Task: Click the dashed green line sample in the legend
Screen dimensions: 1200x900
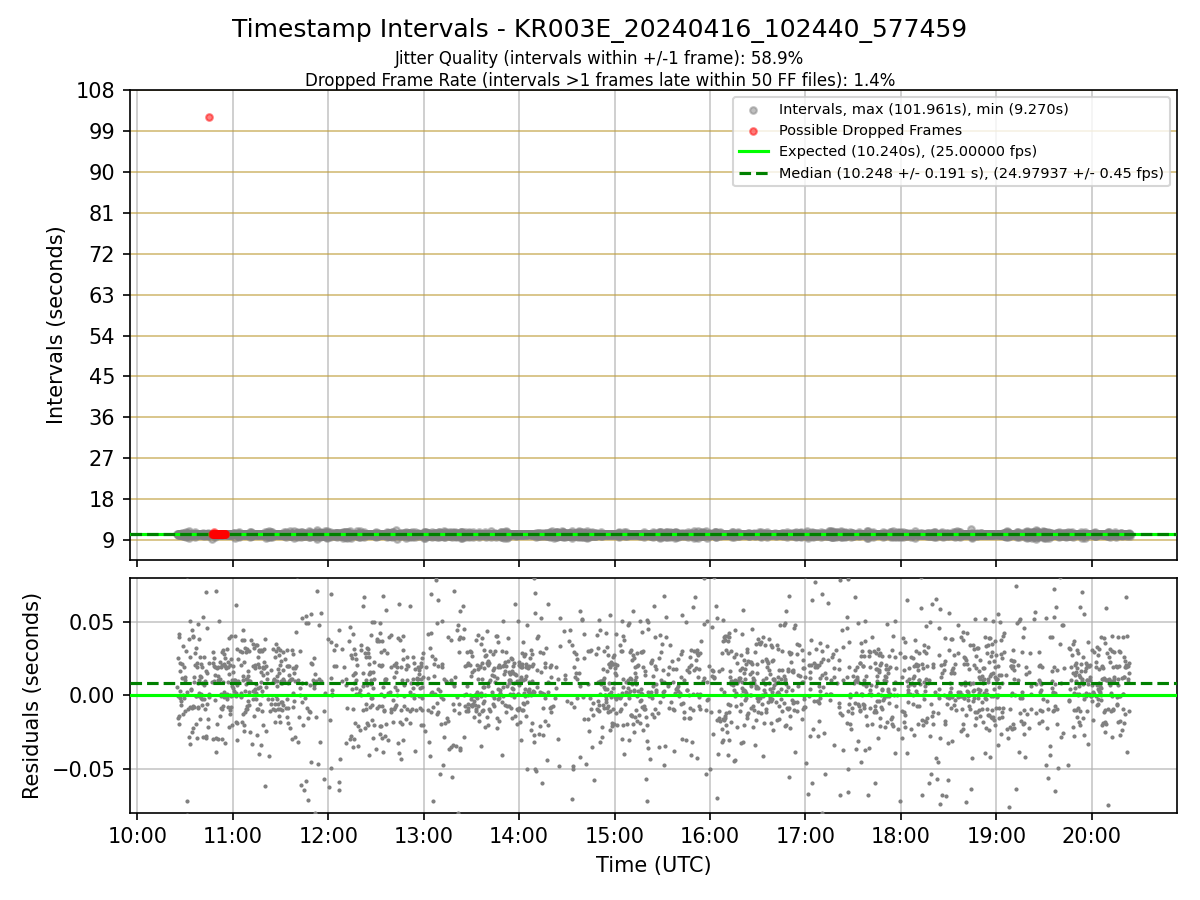Action: tap(753, 173)
